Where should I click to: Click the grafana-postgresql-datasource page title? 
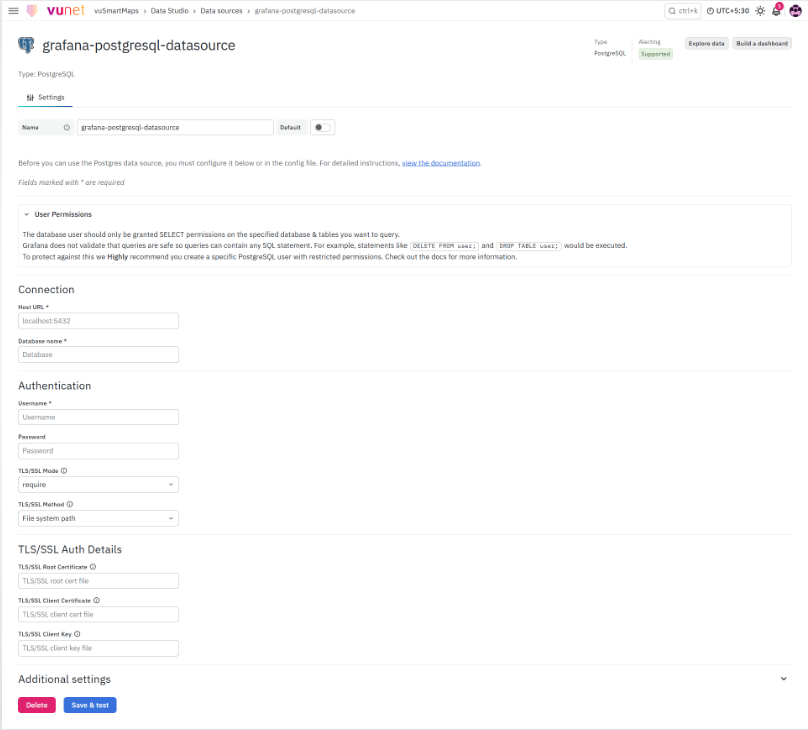pyautogui.click(x=139, y=45)
